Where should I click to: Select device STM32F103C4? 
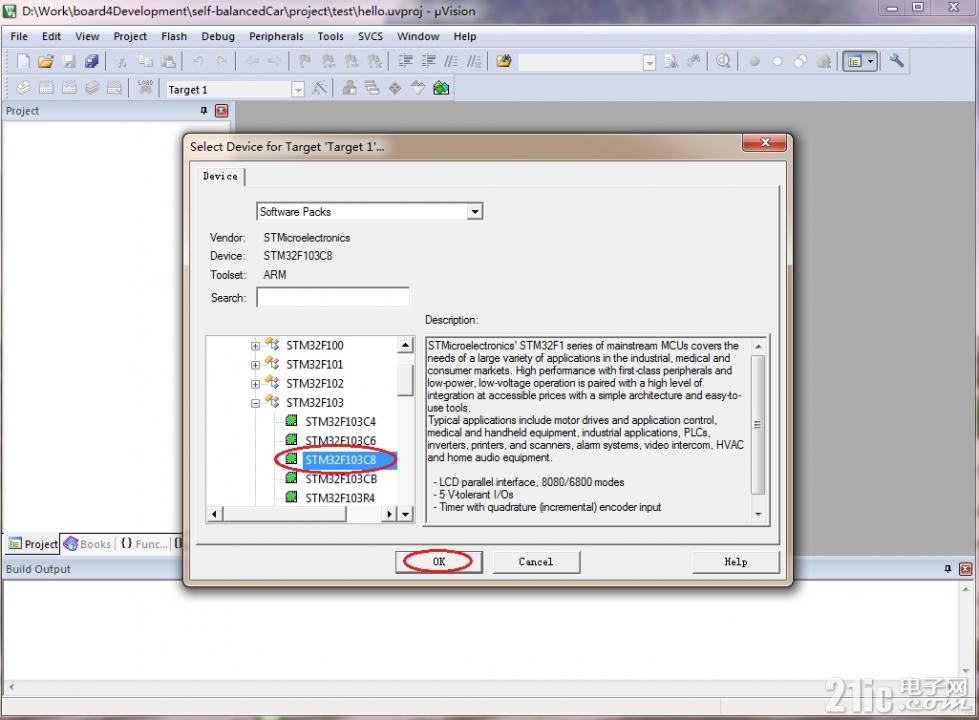[x=340, y=422]
